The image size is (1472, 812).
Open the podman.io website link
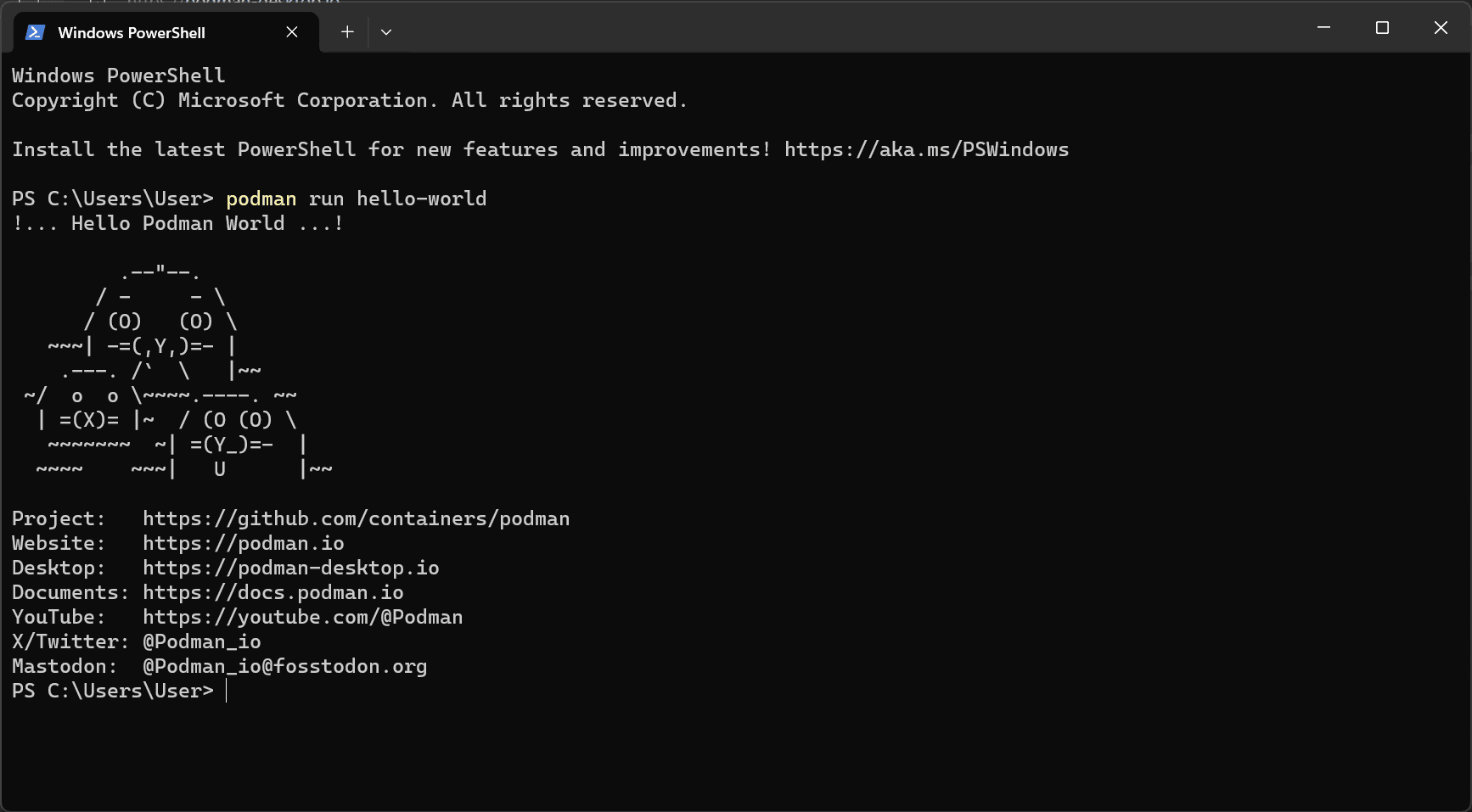243,543
